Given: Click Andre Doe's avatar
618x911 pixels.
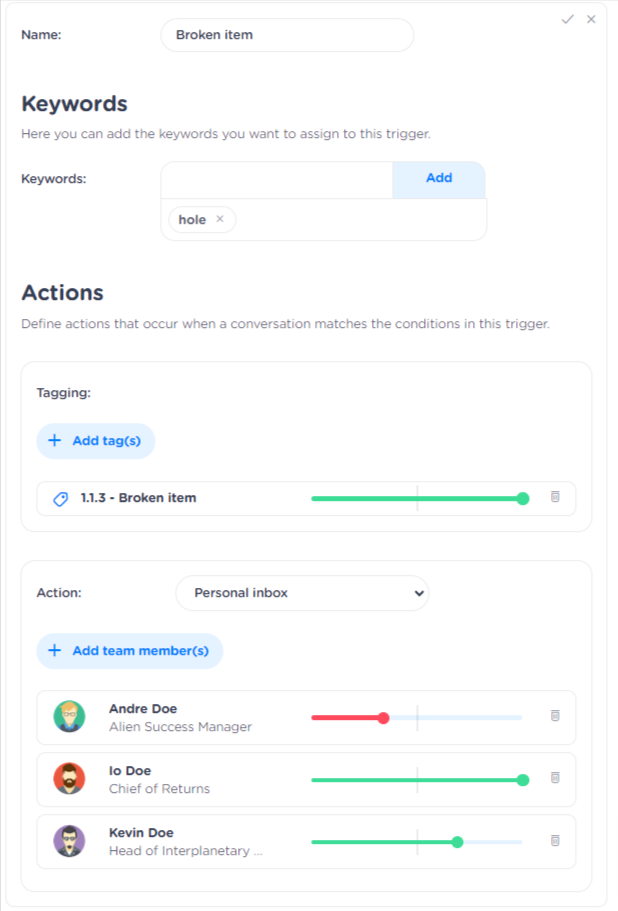Looking at the screenshot, I should (69, 717).
